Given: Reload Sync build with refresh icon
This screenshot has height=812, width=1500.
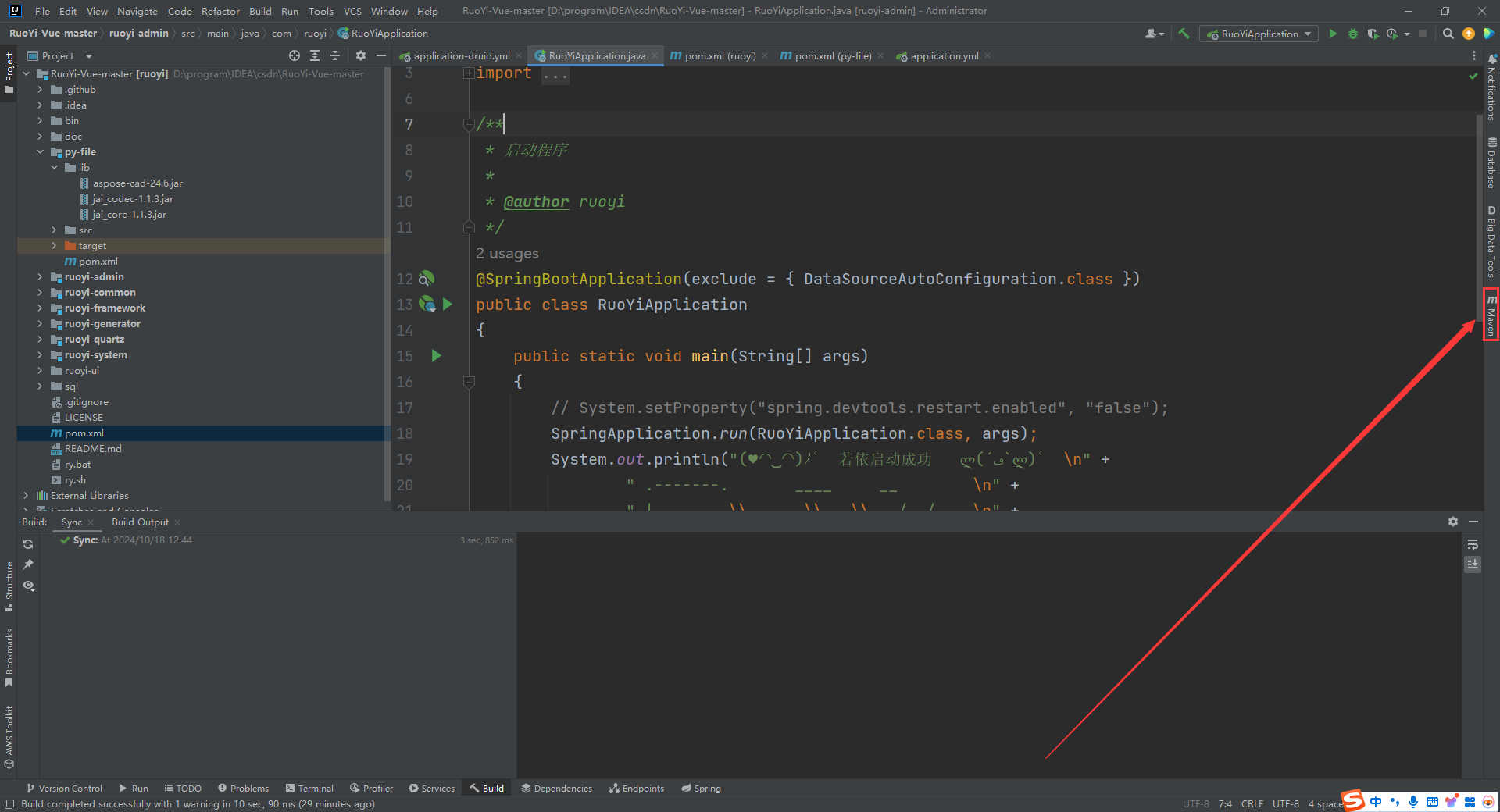Looking at the screenshot, I should (28, 544).
